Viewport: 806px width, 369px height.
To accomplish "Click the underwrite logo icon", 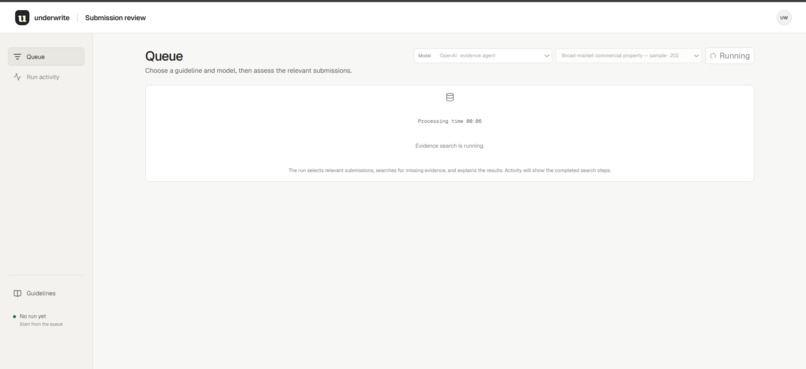I will [x=22, y=17].
